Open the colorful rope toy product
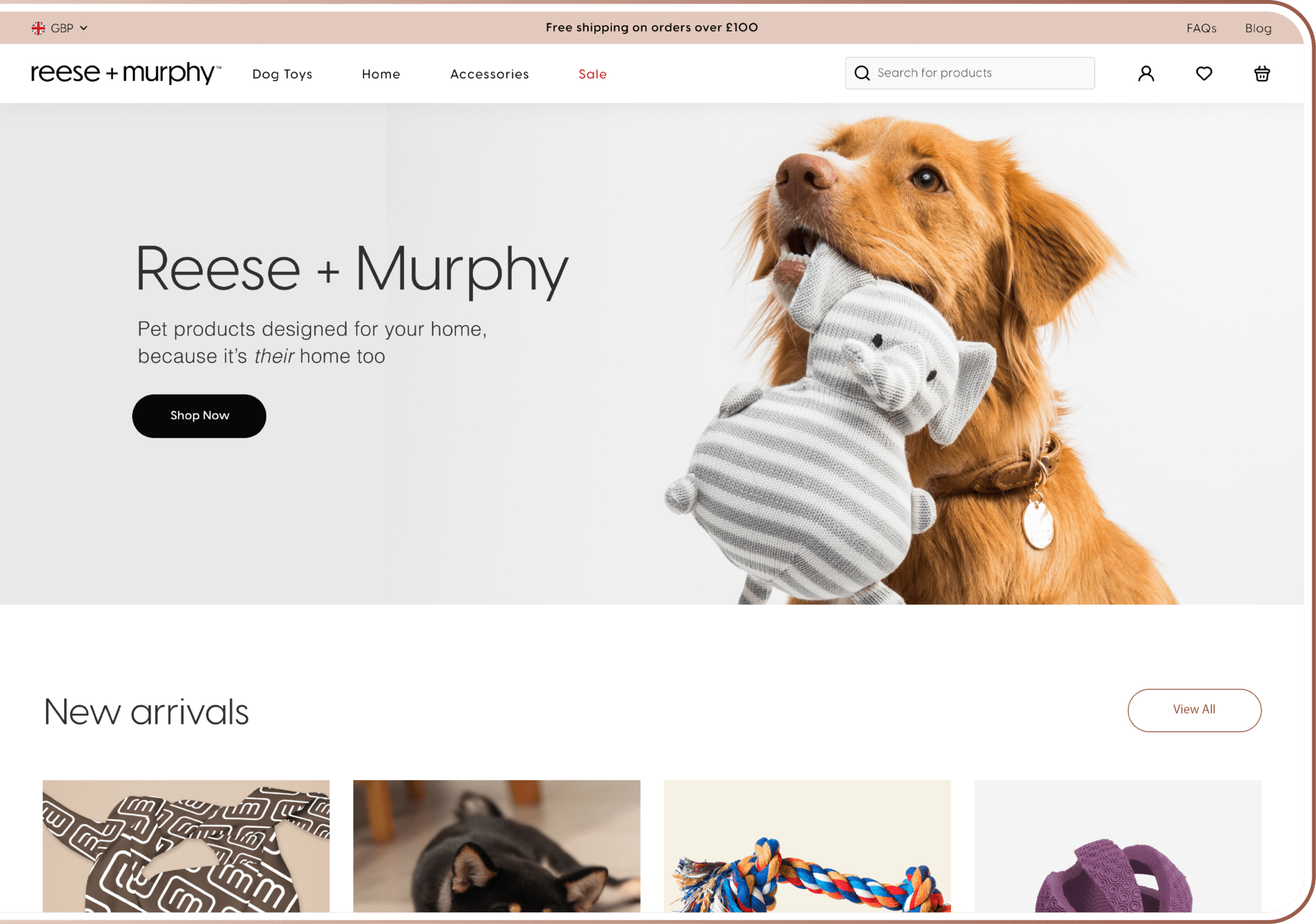Image resolution: width=1316 pixels, height=924 pixels. coord(807,846)
